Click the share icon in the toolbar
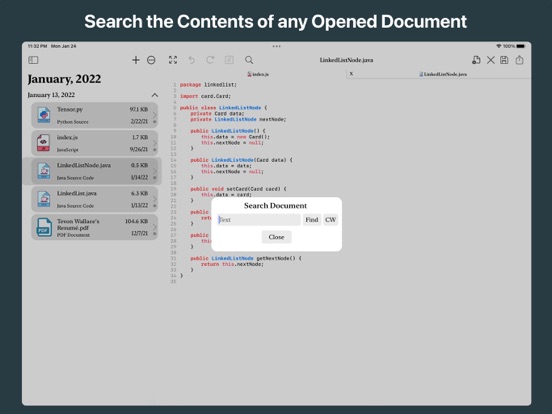 coord(519,60)
